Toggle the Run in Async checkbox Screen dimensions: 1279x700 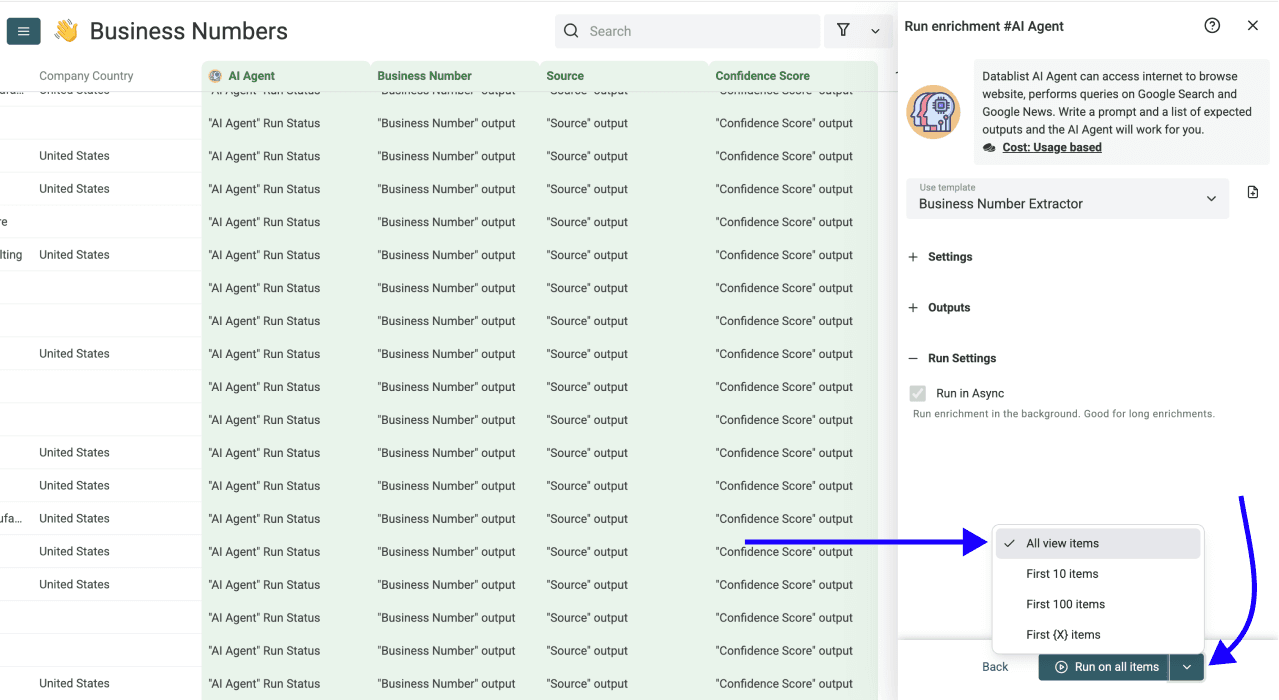pyautogui.click(x=918, y=392)
